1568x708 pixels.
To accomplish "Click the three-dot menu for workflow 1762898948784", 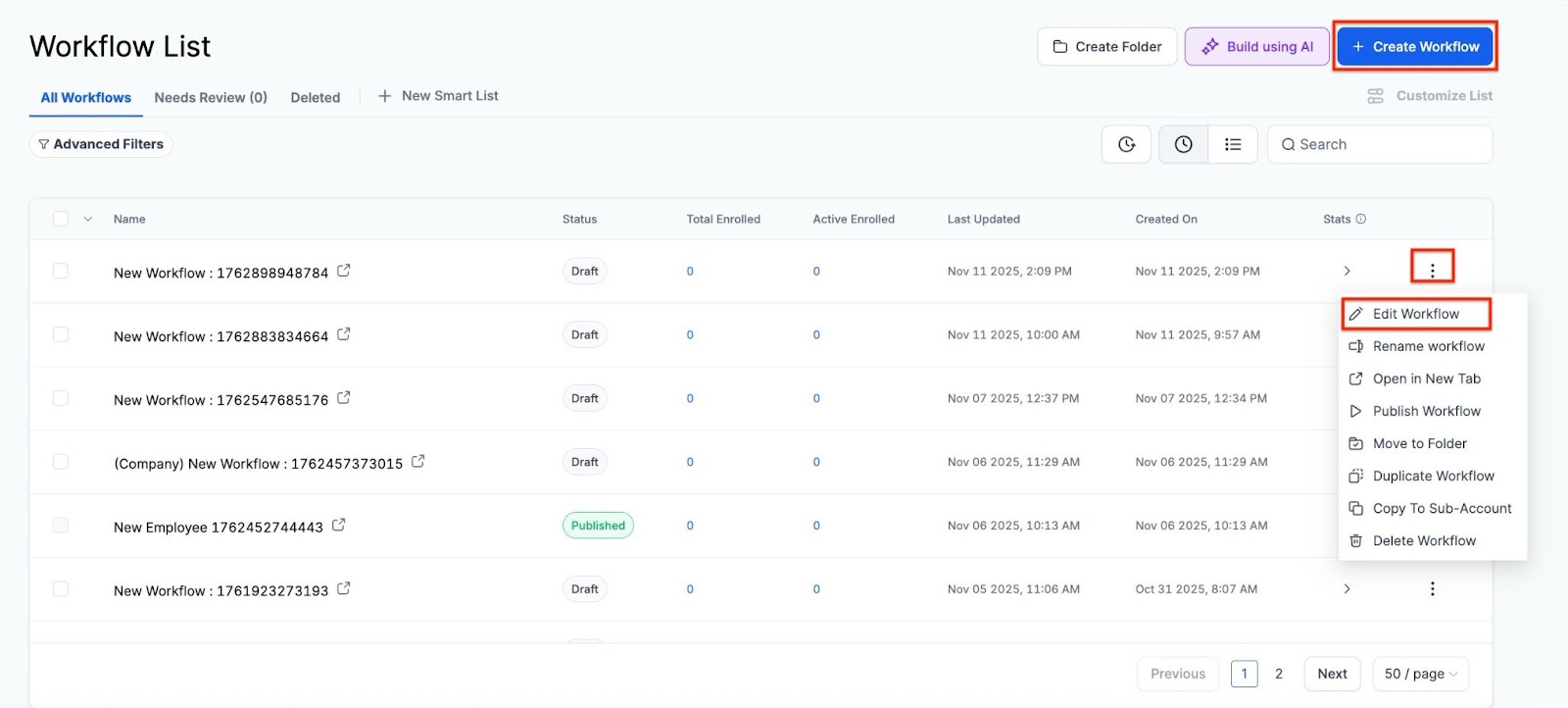I will (x=1432, y=271).
